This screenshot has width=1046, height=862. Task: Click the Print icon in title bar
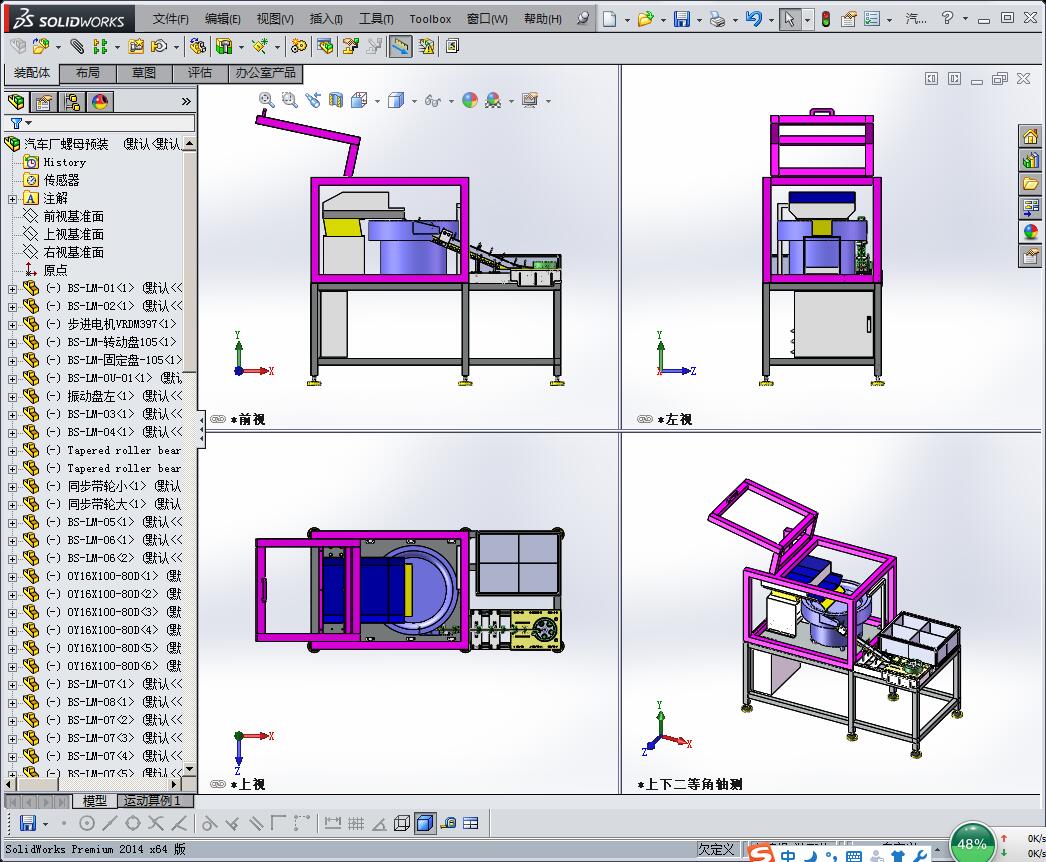(717, 19)
